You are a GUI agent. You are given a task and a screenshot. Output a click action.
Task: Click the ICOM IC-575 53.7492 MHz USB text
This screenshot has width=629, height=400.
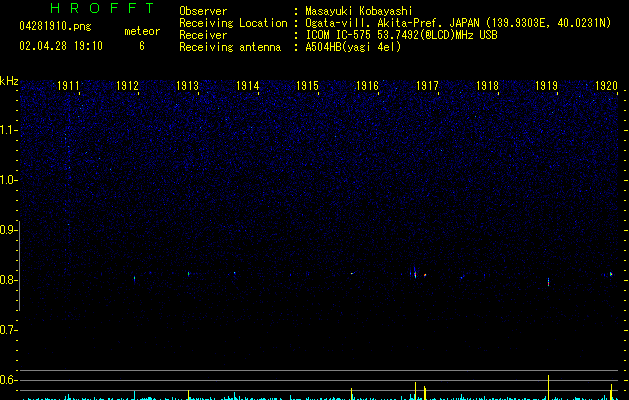coord(401,35)
